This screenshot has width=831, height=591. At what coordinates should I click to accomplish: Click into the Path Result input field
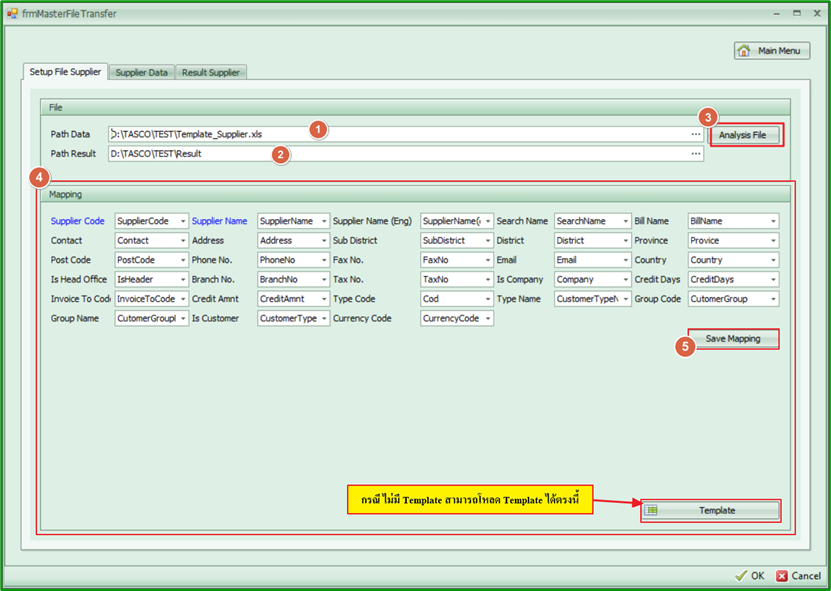click(400, 154)
